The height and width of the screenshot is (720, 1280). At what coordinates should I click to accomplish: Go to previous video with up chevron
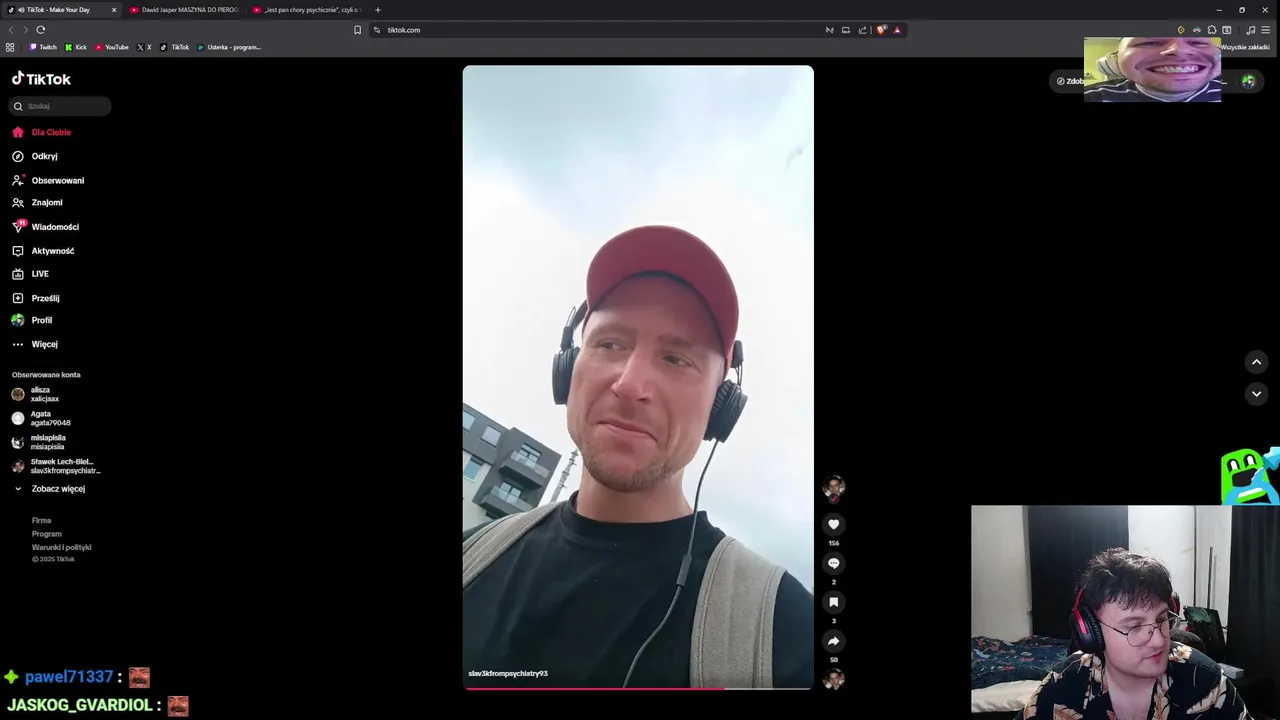click(x=1256, y=362)
